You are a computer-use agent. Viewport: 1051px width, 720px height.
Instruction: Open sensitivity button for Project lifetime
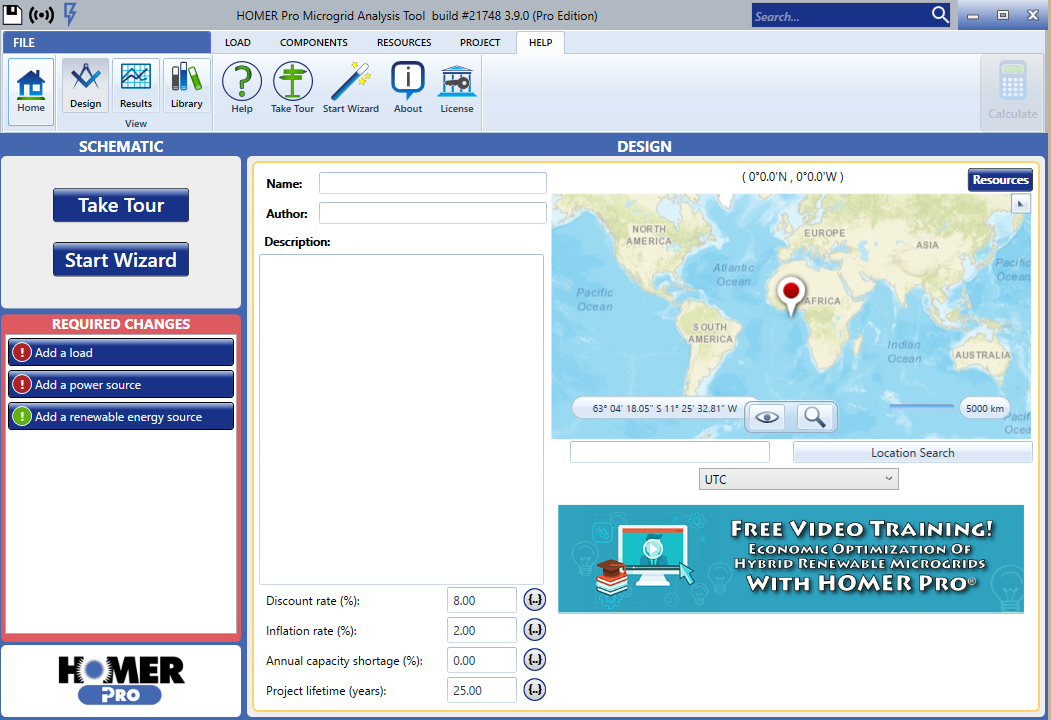click(x=534, y=689)
